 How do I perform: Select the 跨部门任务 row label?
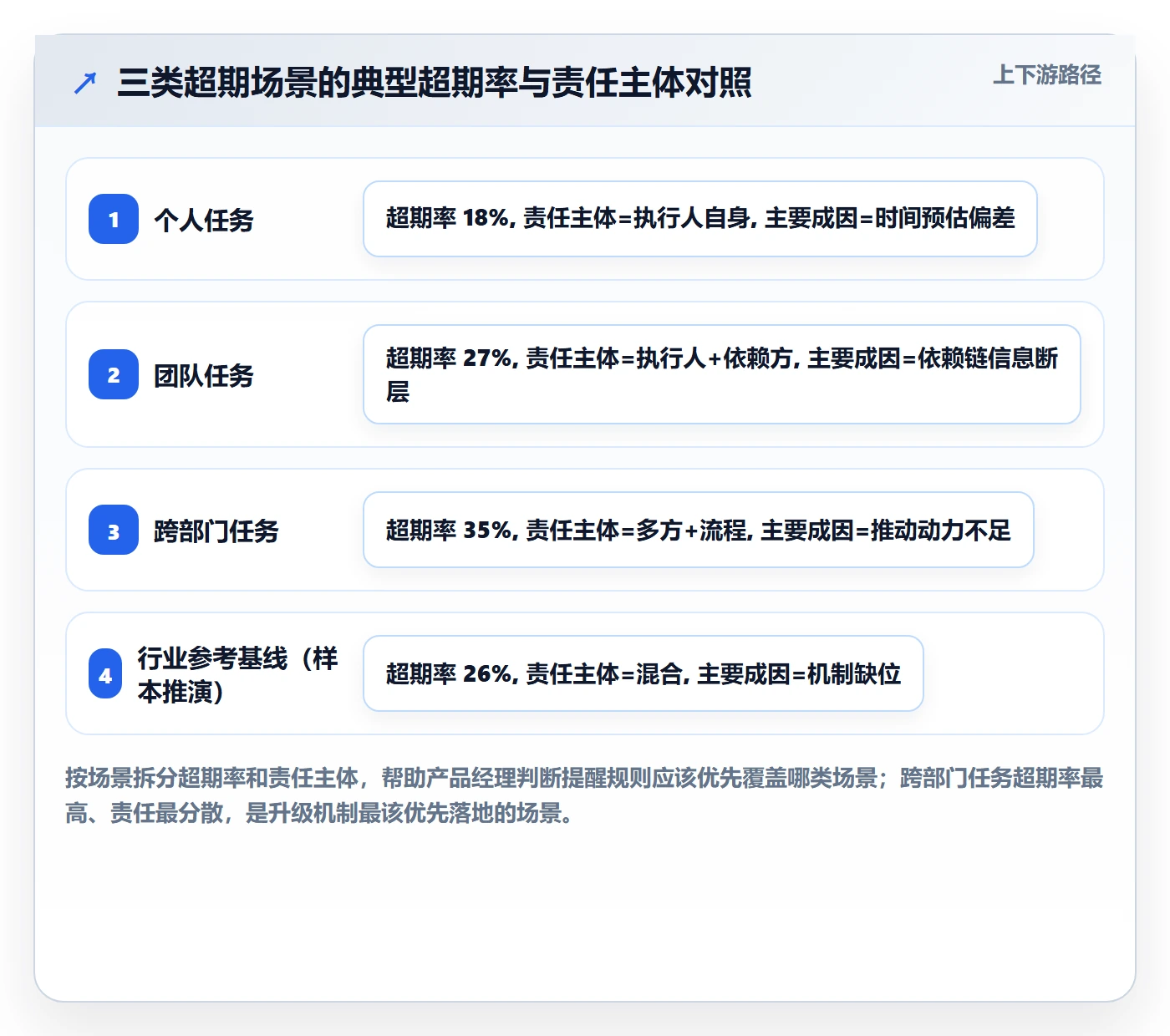(216, 531)
